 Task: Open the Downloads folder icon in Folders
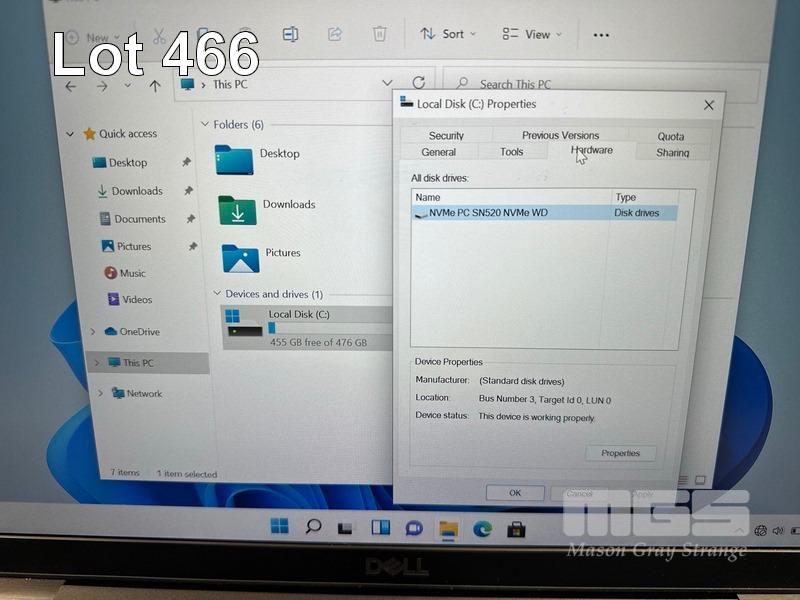(237, 210)
